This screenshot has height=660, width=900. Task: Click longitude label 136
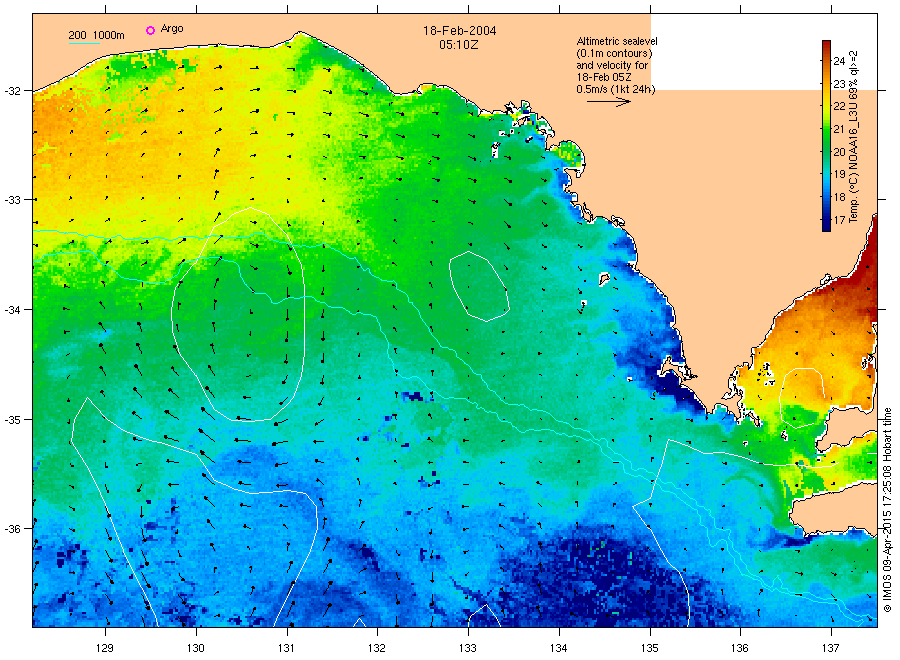coord(740,648)
